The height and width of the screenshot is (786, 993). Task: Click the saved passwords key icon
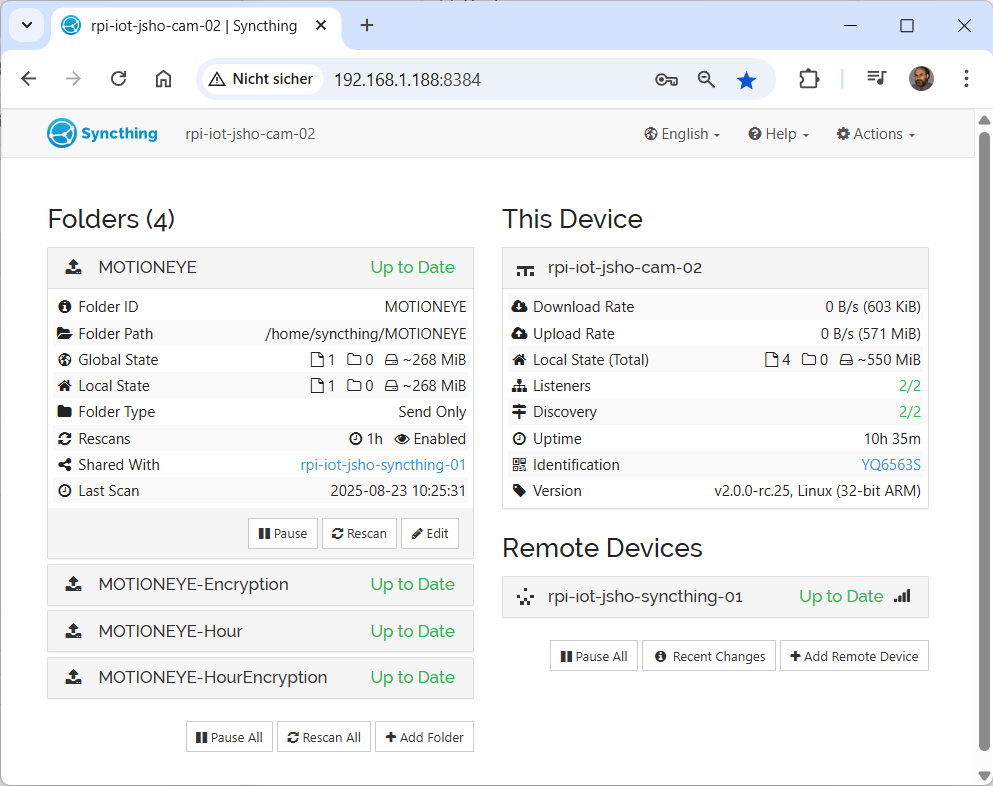coord(666,80)
